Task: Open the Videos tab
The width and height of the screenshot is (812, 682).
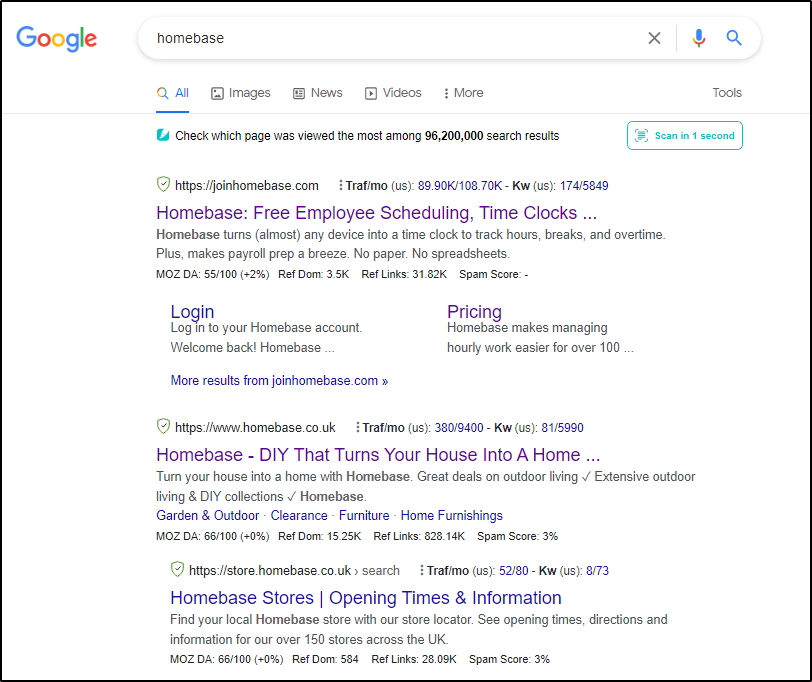Action: click(393, 93)
